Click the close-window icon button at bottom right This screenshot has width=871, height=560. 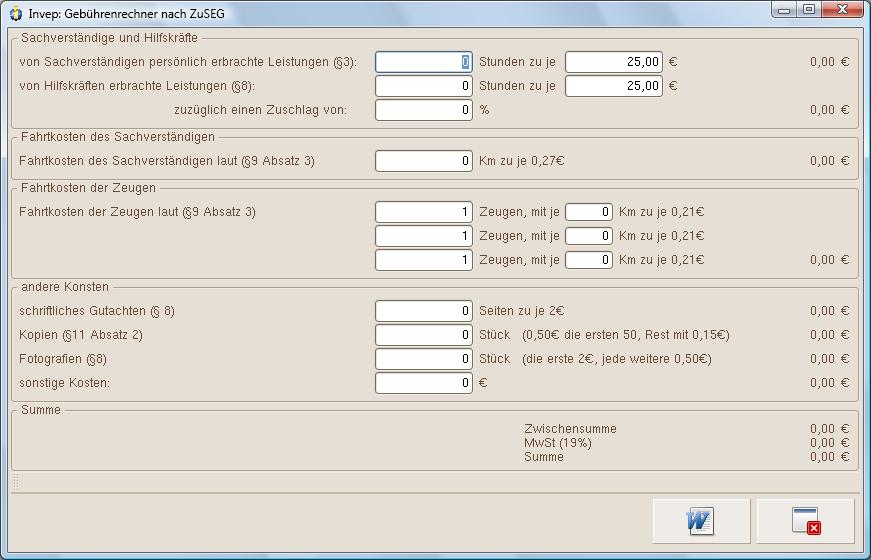click(x=805, y=521)
